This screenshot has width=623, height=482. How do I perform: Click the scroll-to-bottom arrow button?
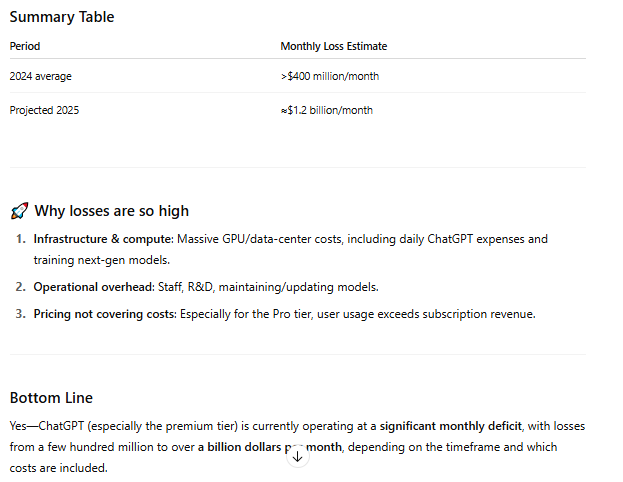tap(297, 457)
